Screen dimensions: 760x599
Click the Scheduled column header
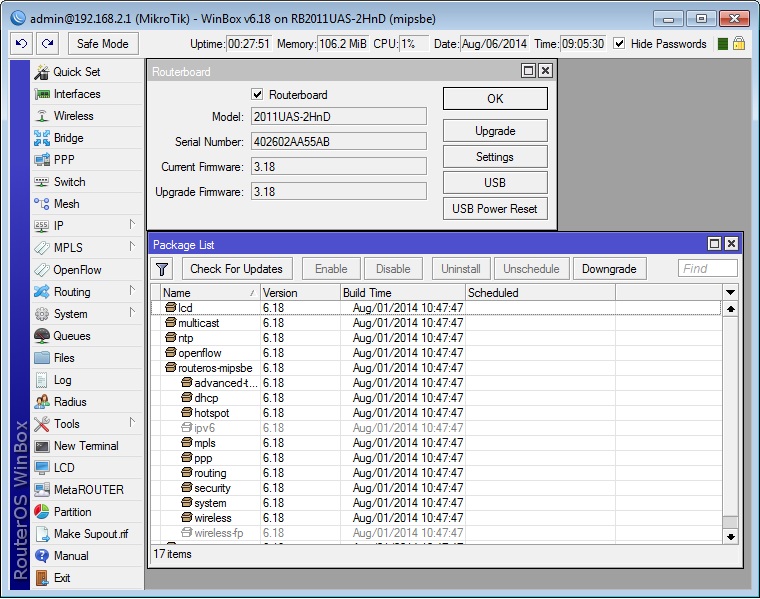(540, 293)
